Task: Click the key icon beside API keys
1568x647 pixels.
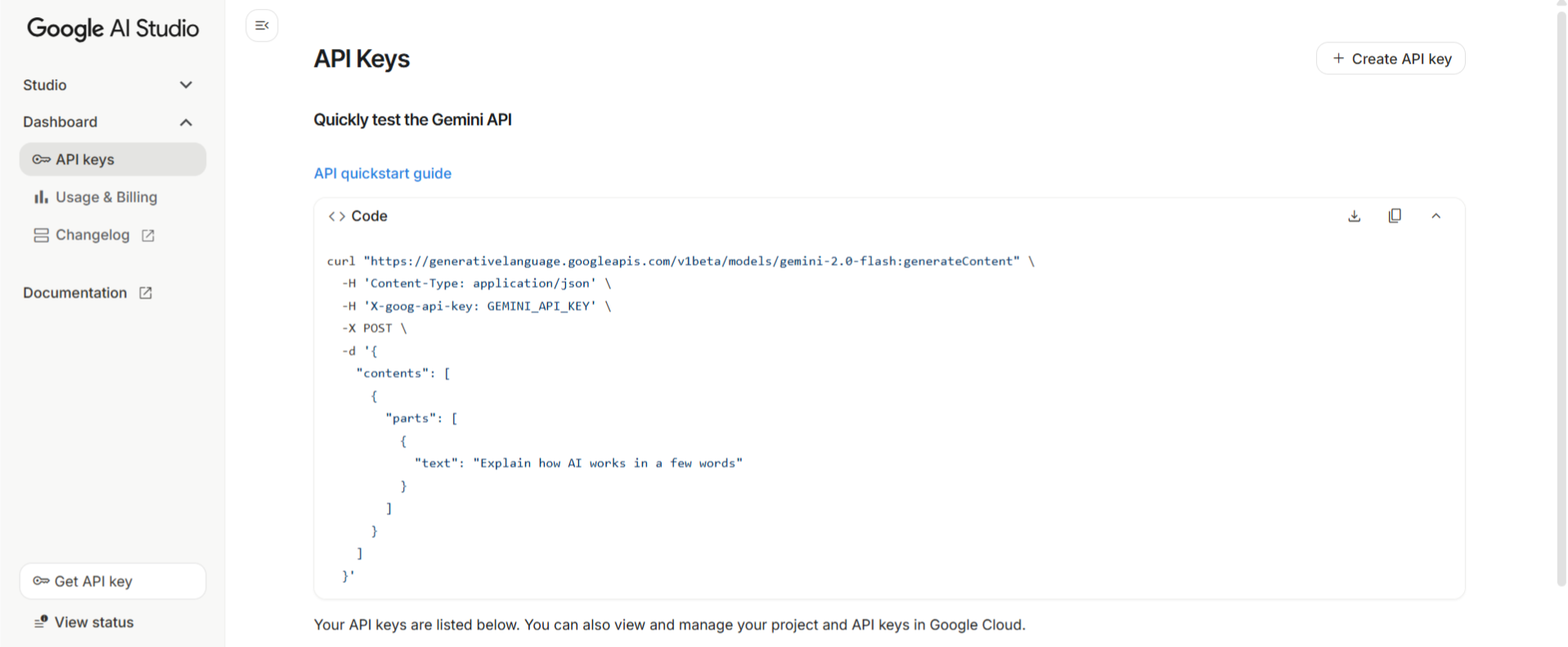Action: [x=41, y=160]
